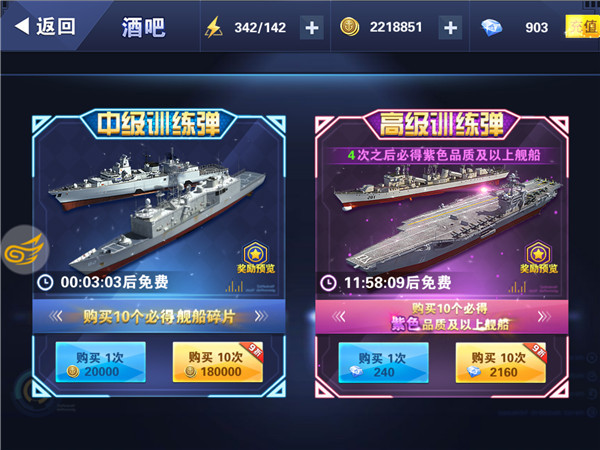This screenshot has width=600, height=450.
Task: Go back using the 返回 arrow button
Action: pyautogui.click(x=45, y=27)
